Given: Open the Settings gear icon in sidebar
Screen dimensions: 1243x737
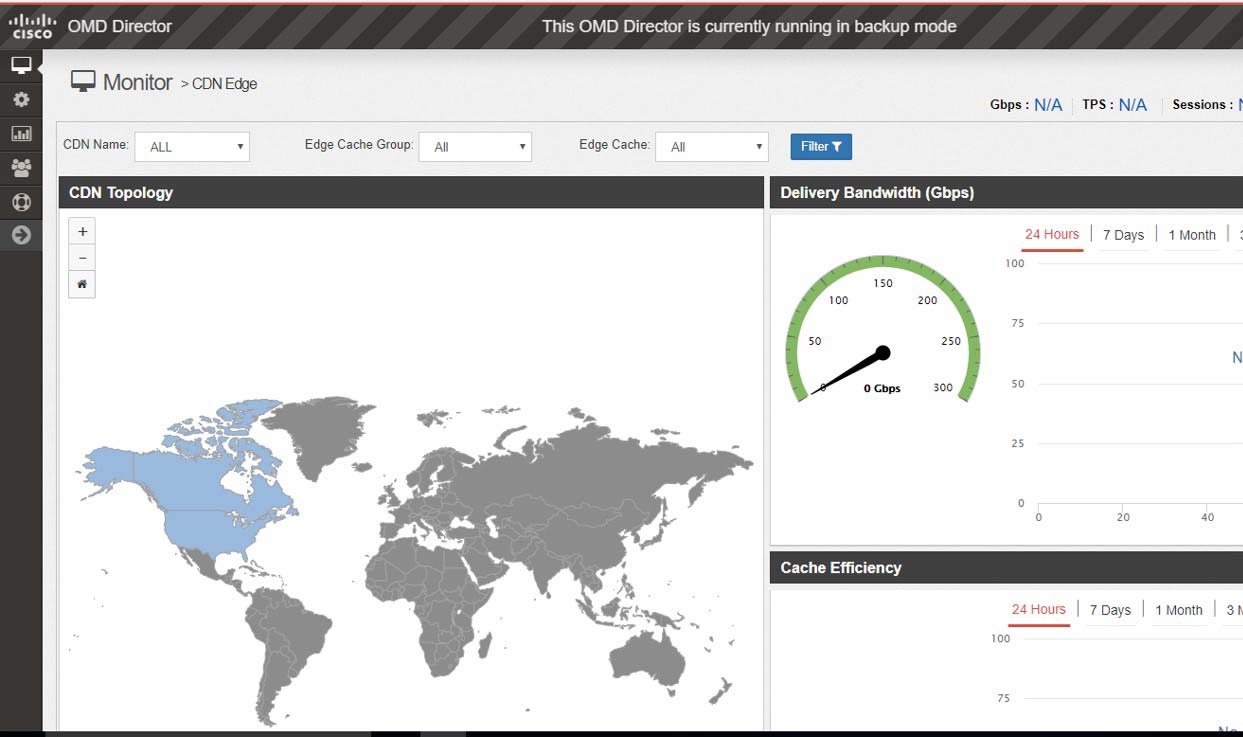Looking at the screenshot, I should [x=22, y=99].
